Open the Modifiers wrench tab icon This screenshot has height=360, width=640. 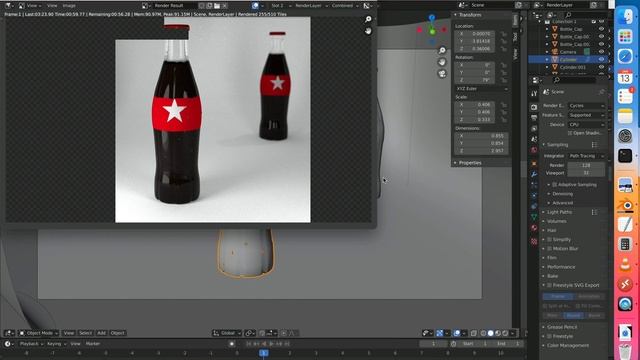pos(534,174)
